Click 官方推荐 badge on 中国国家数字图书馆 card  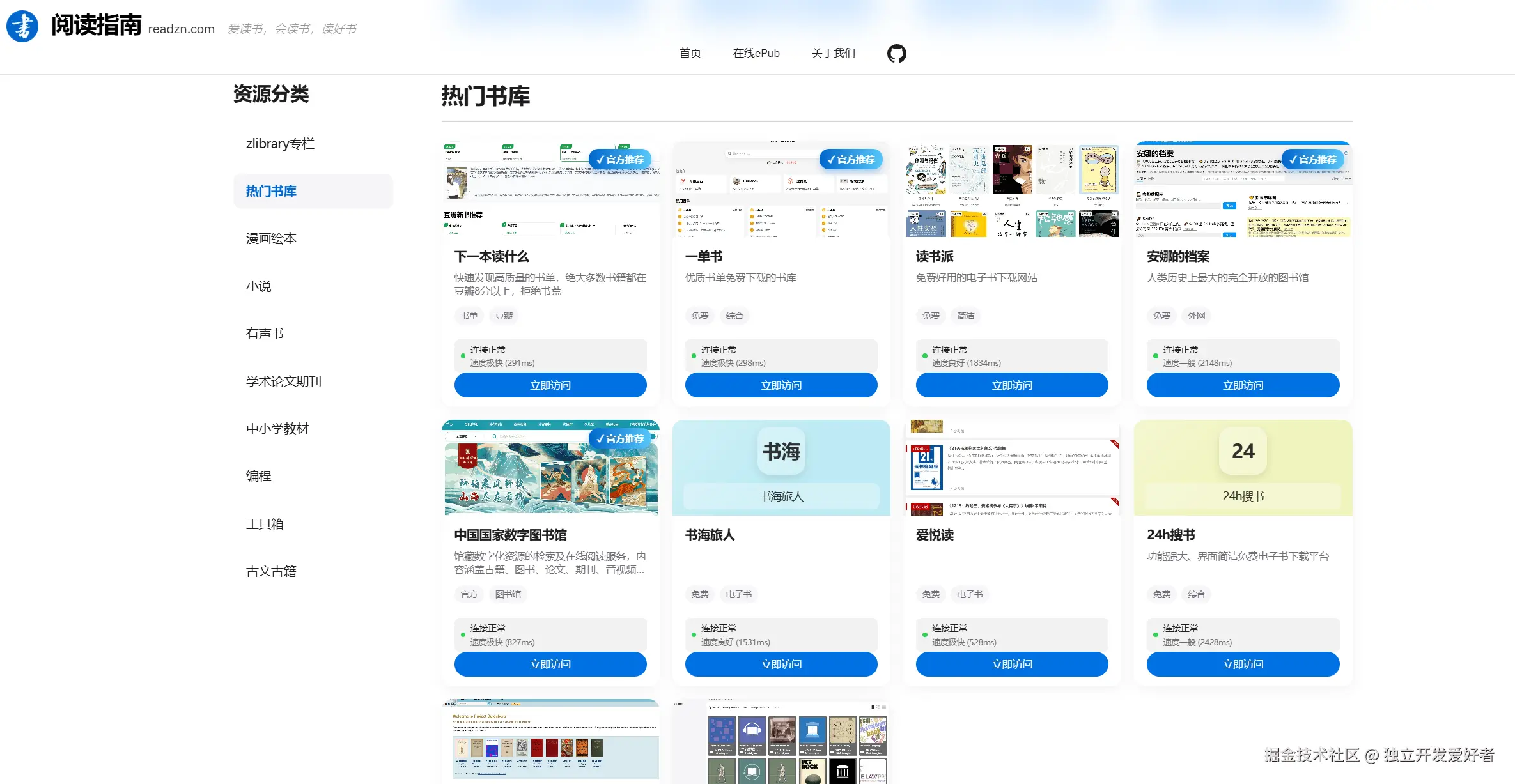coord(619,438)
